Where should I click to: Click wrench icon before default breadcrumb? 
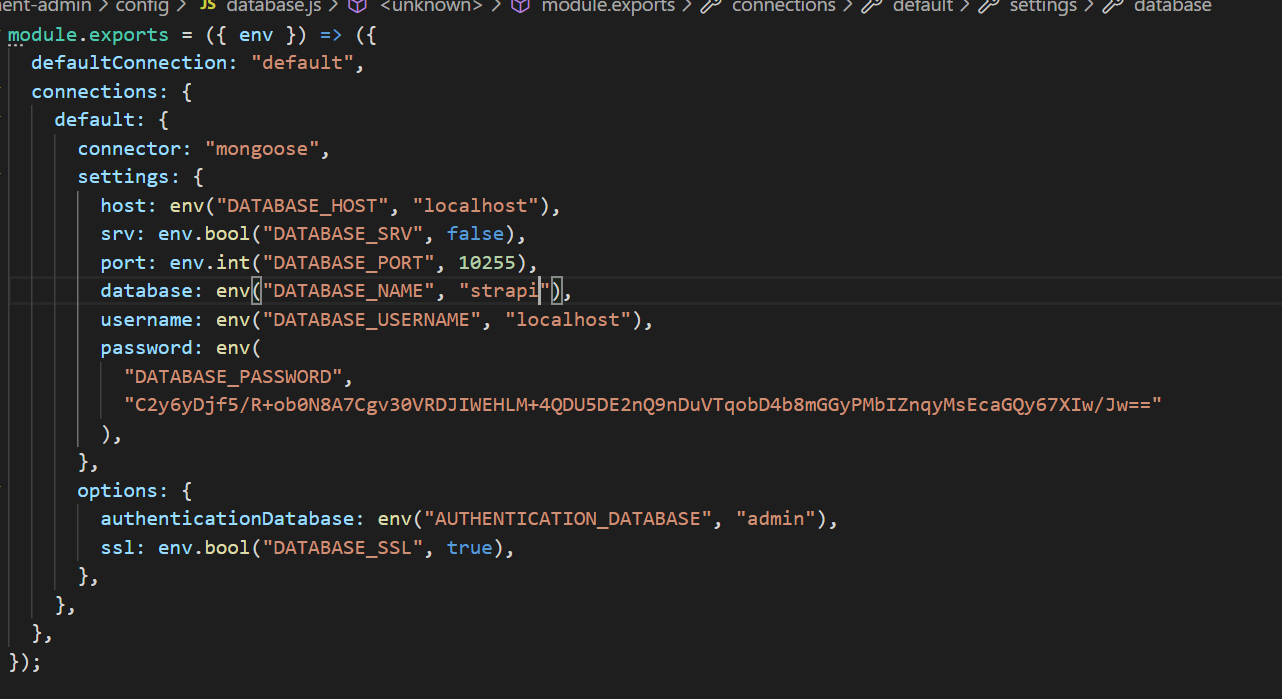872,6
